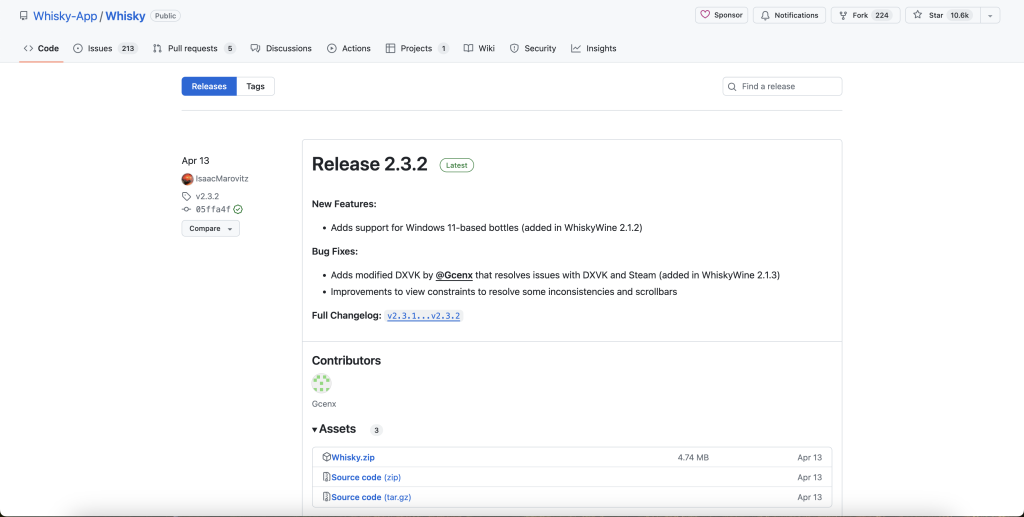Open the star list dropdown arrow
This screenshot has width=1024, height=517.
[990, 15]
